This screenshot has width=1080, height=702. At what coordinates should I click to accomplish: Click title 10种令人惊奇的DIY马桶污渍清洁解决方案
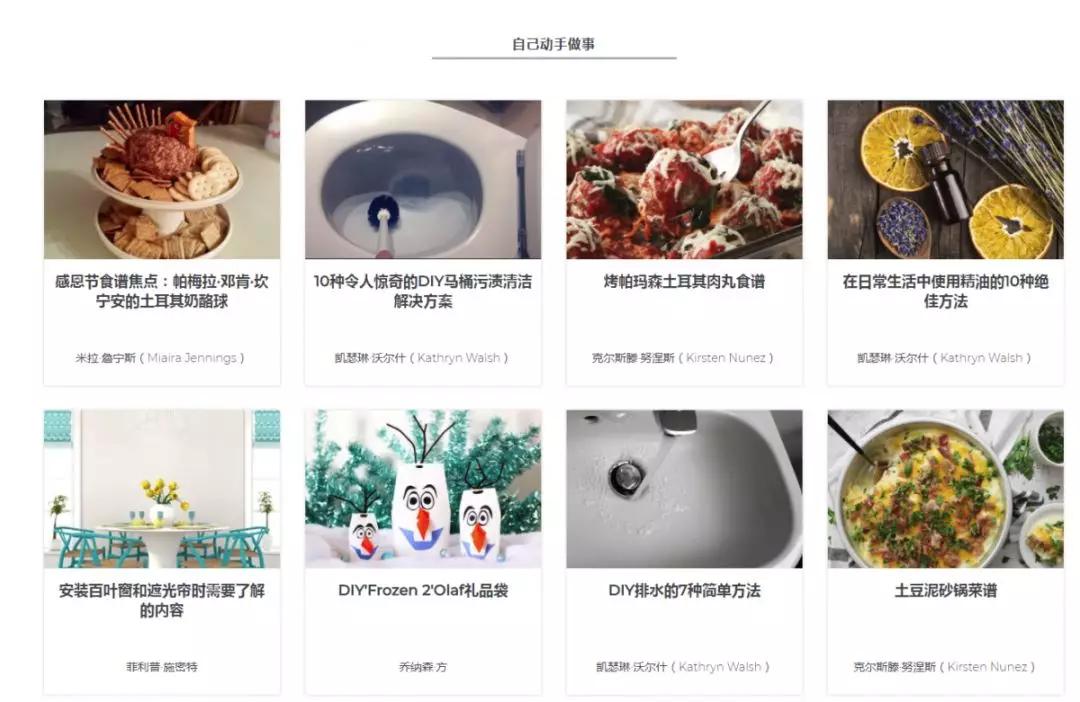[x=423, y=291]
